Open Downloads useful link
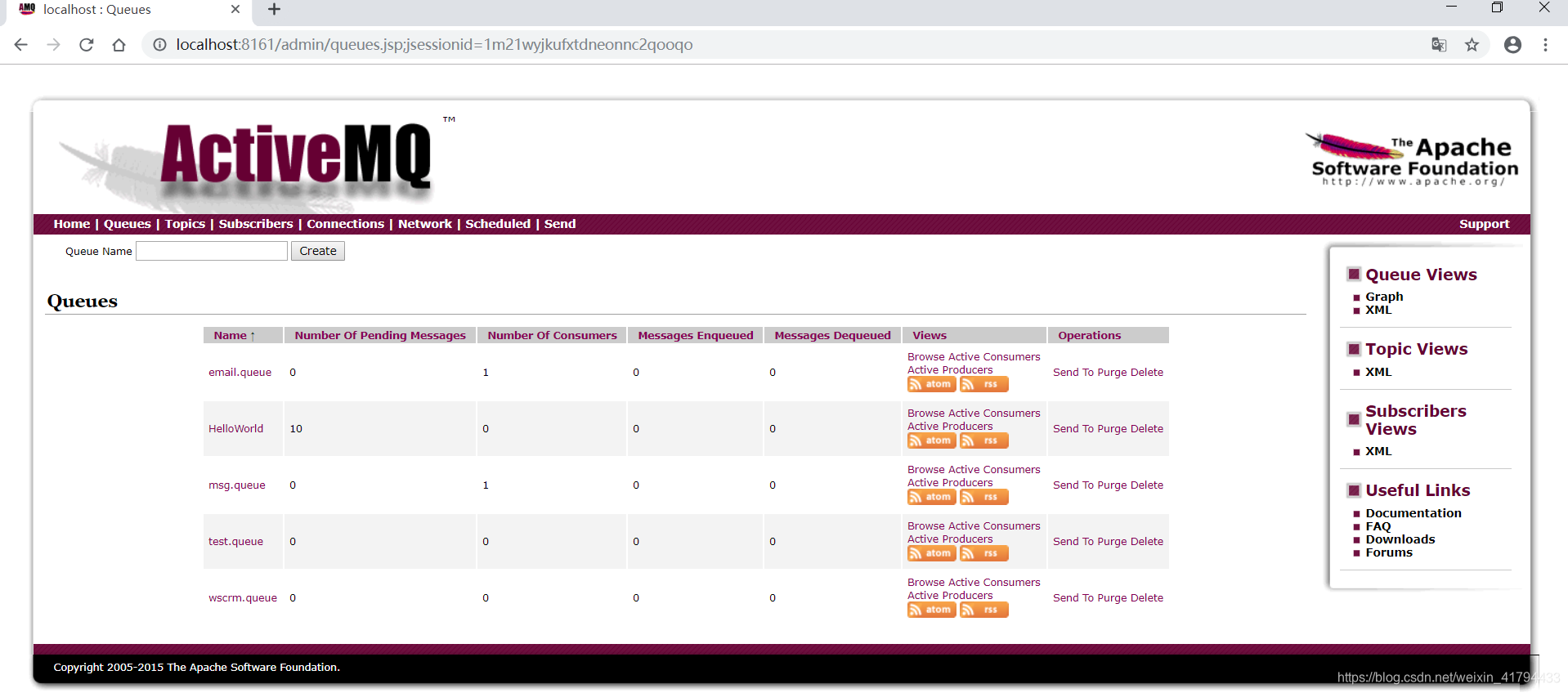 (x=1400, y=539)
